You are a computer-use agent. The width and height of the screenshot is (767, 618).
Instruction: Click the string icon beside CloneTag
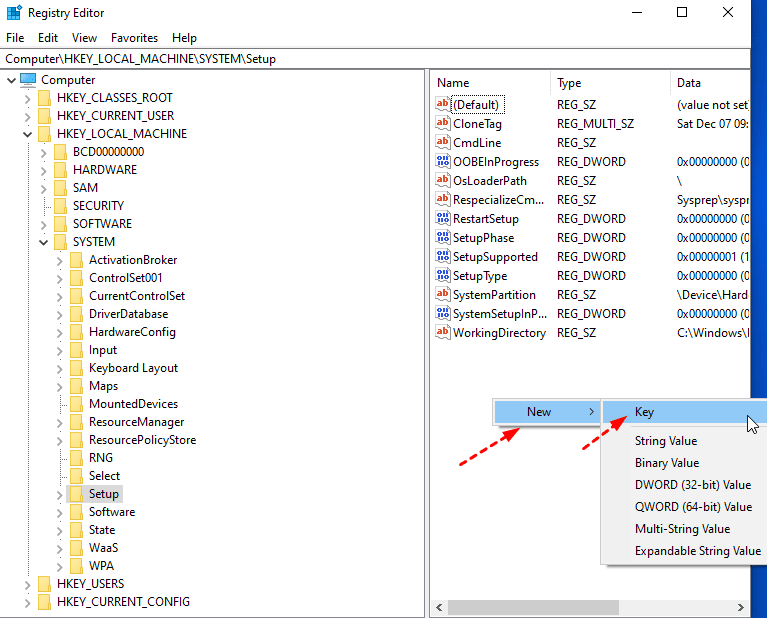[443, 123]
